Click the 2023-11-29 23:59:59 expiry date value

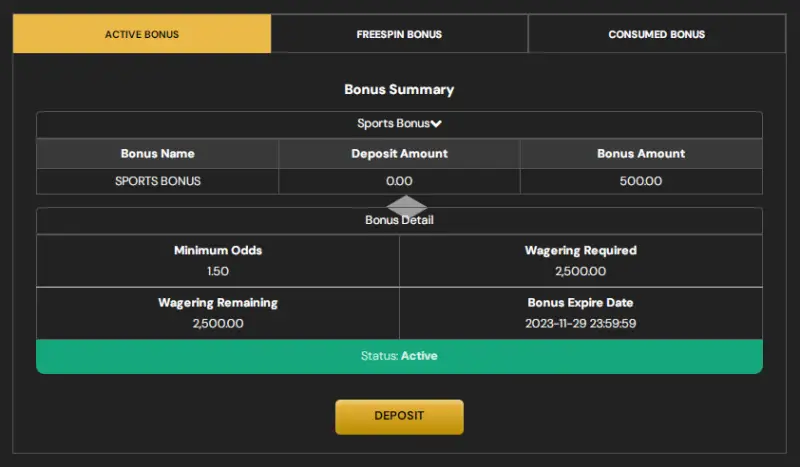580,323
